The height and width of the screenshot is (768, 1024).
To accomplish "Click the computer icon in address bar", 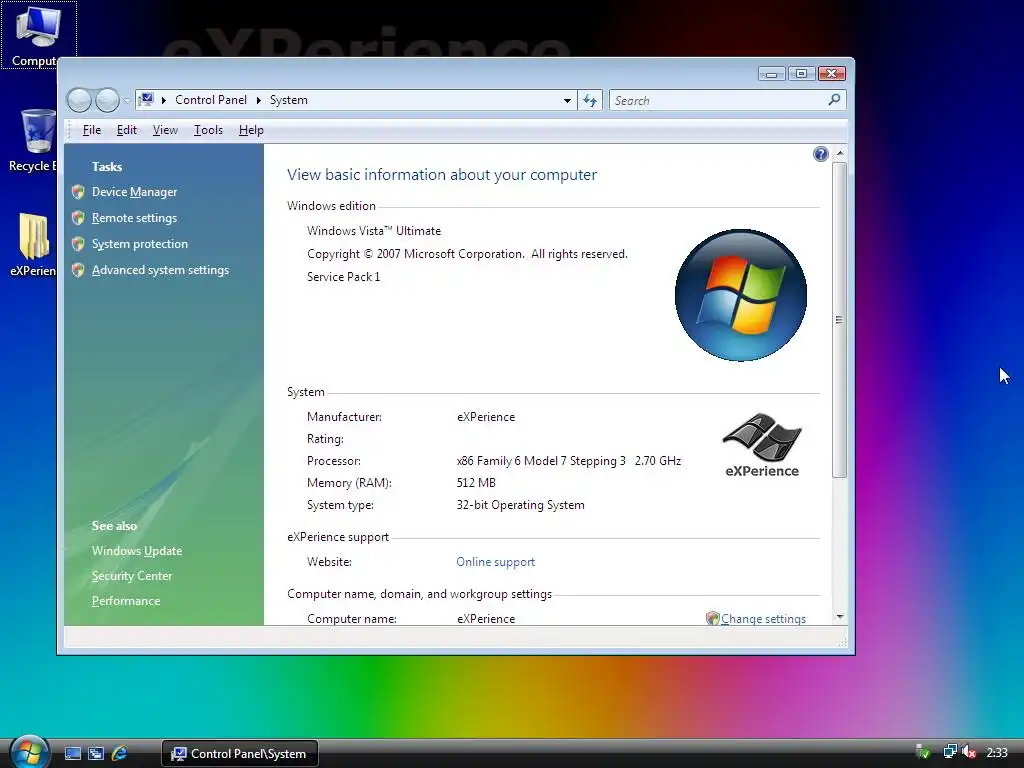I will point(146,99).
